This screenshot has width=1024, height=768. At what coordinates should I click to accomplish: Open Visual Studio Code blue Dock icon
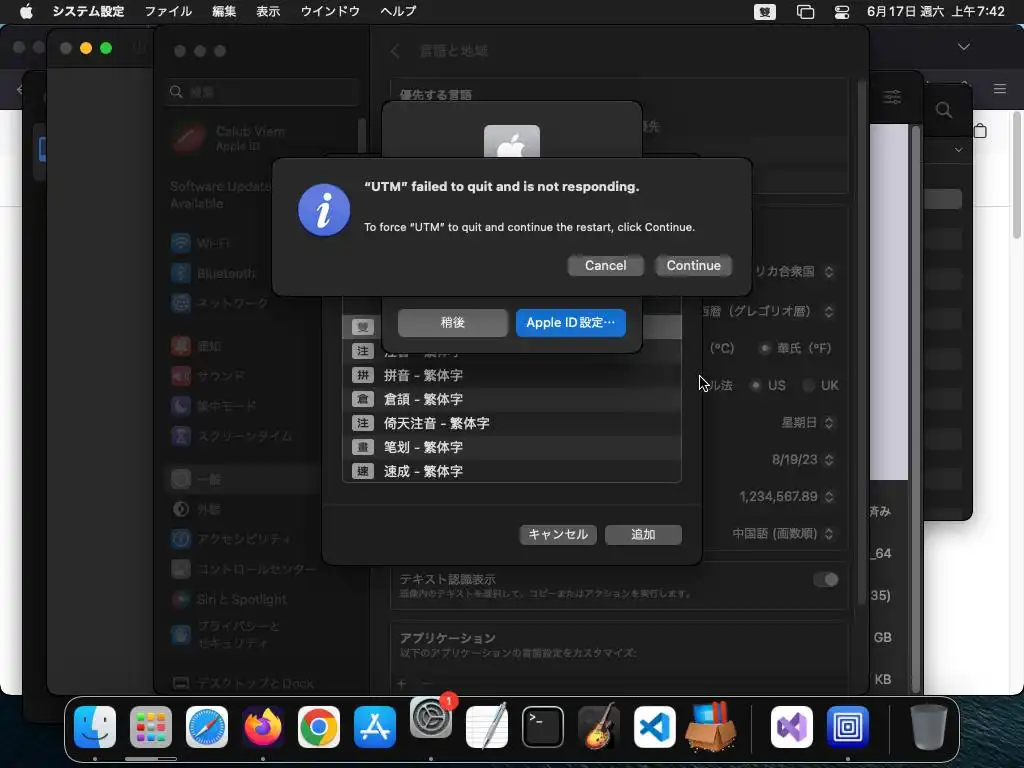pos(654,726)
